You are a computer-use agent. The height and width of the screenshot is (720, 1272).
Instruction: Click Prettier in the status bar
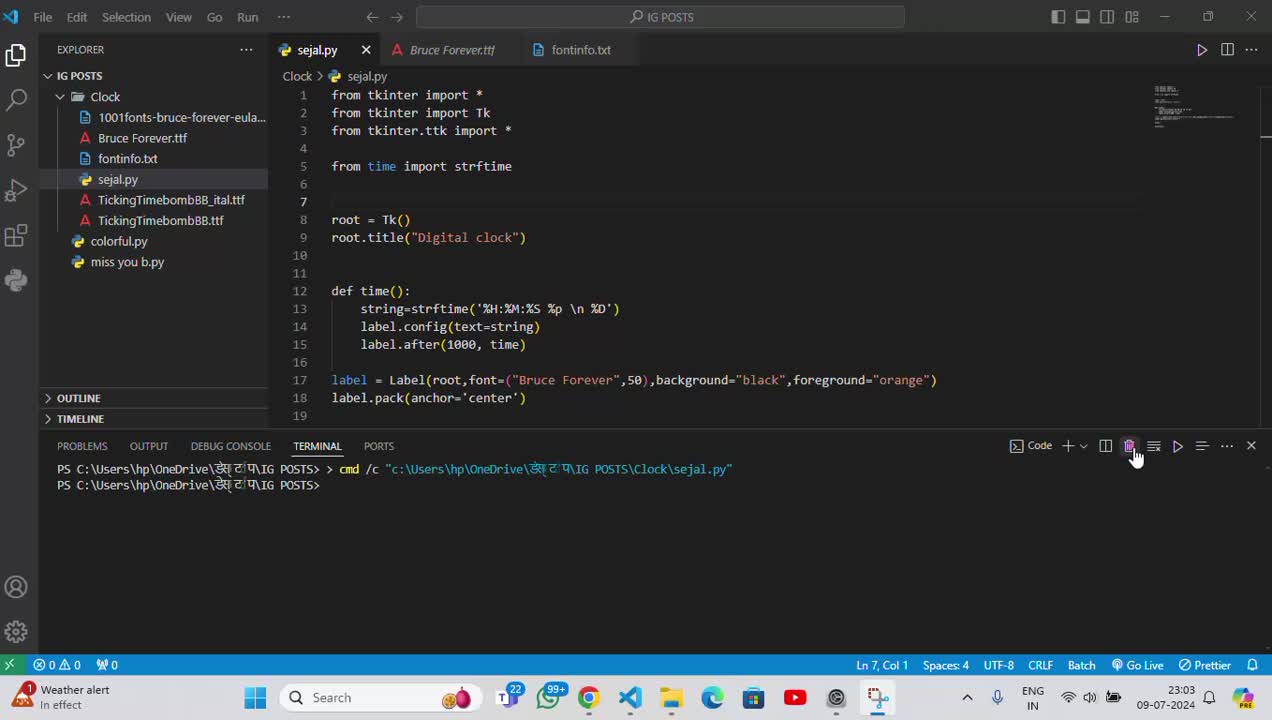point(1205,665)
